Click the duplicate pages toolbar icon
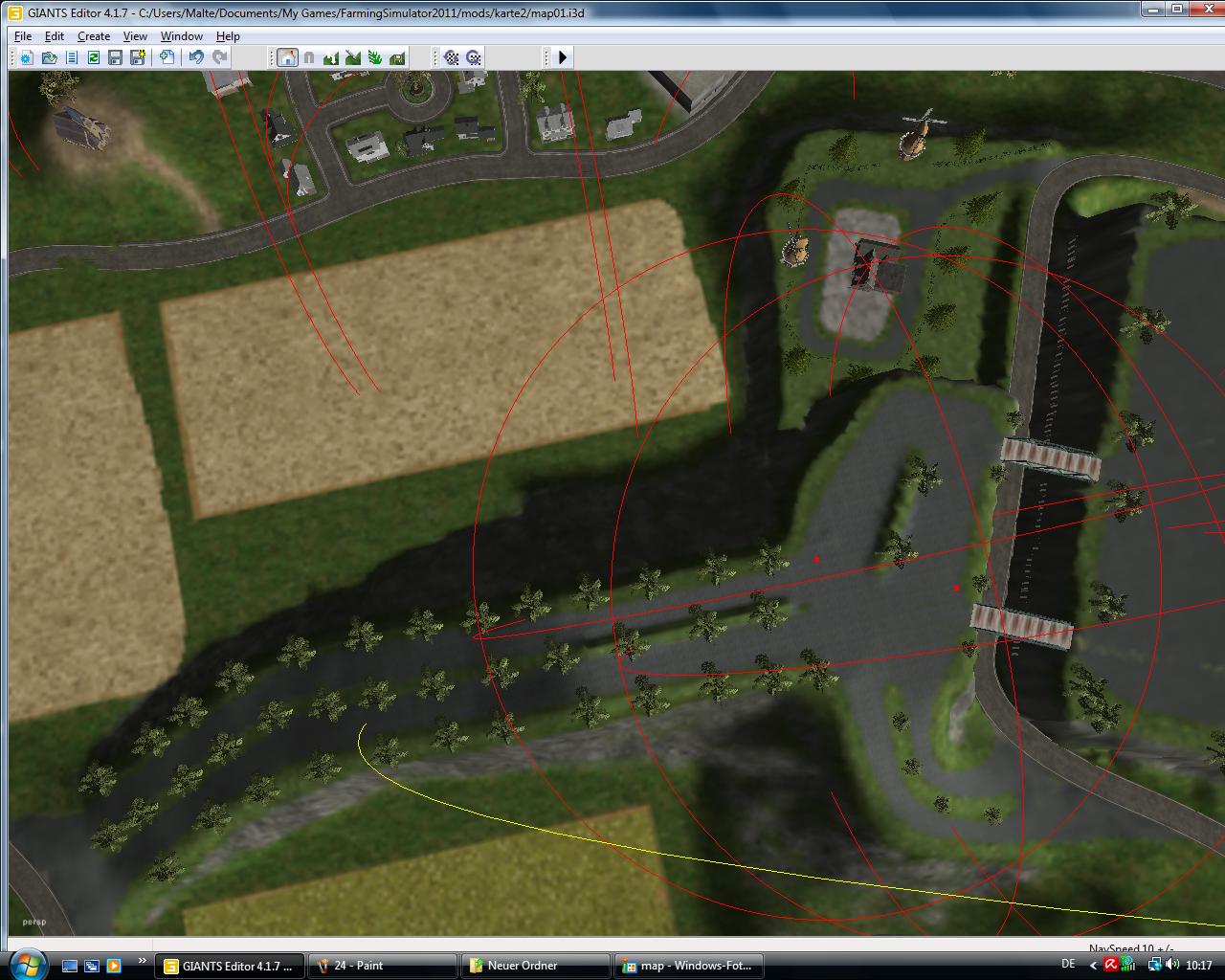Image resolution: width=1225 pixels, height=980 pixels. click(167, 57)
